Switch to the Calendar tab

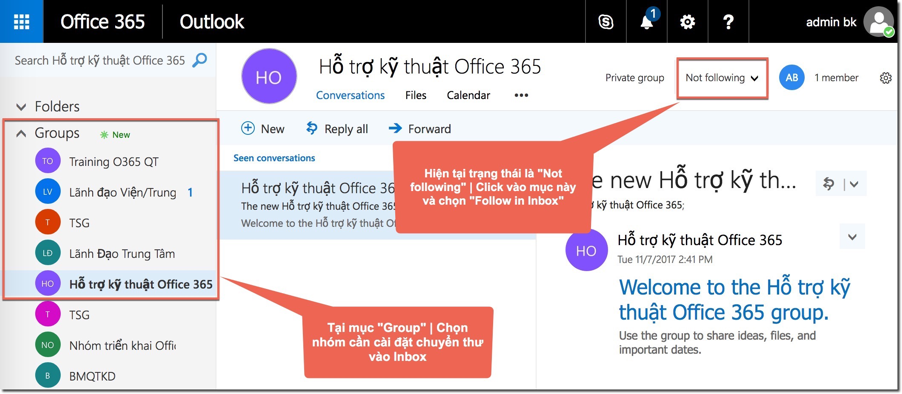468,95
